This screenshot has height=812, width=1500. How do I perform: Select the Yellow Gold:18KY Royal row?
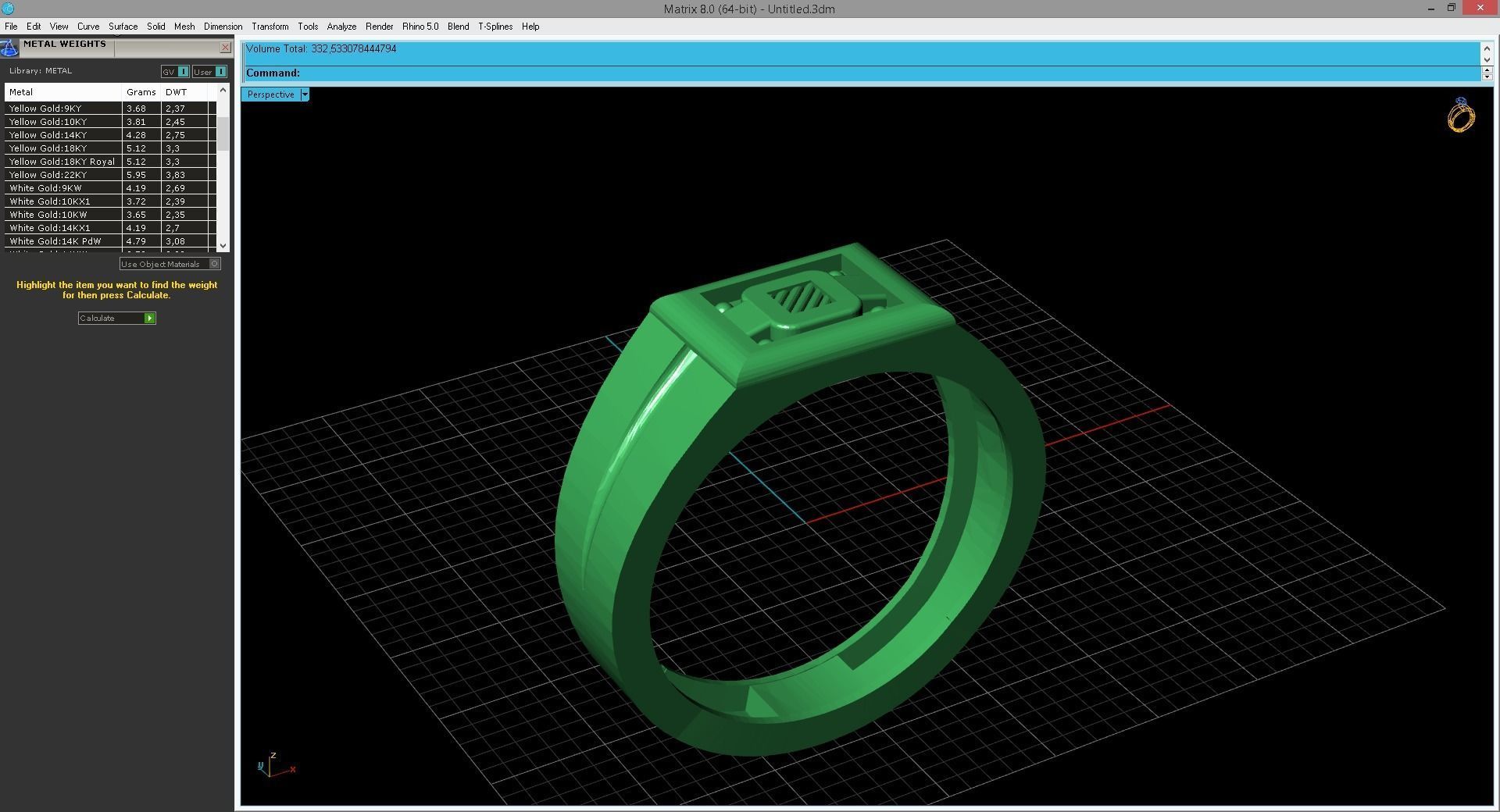coord(110,162)
